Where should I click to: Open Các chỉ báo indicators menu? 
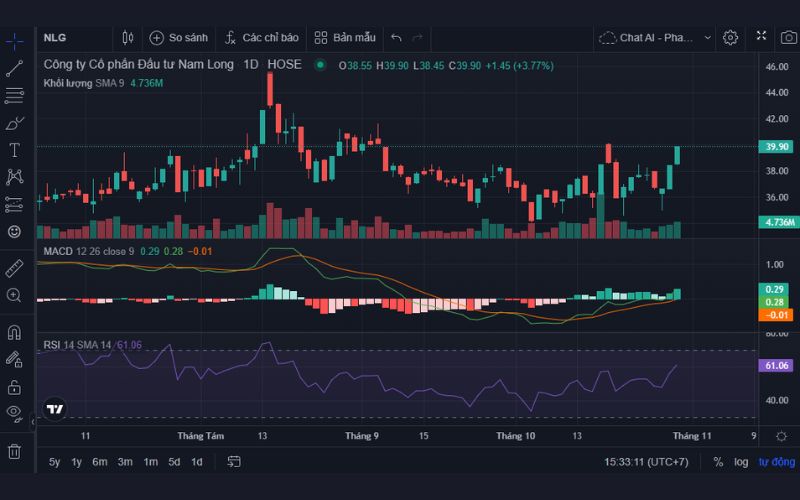262,37
